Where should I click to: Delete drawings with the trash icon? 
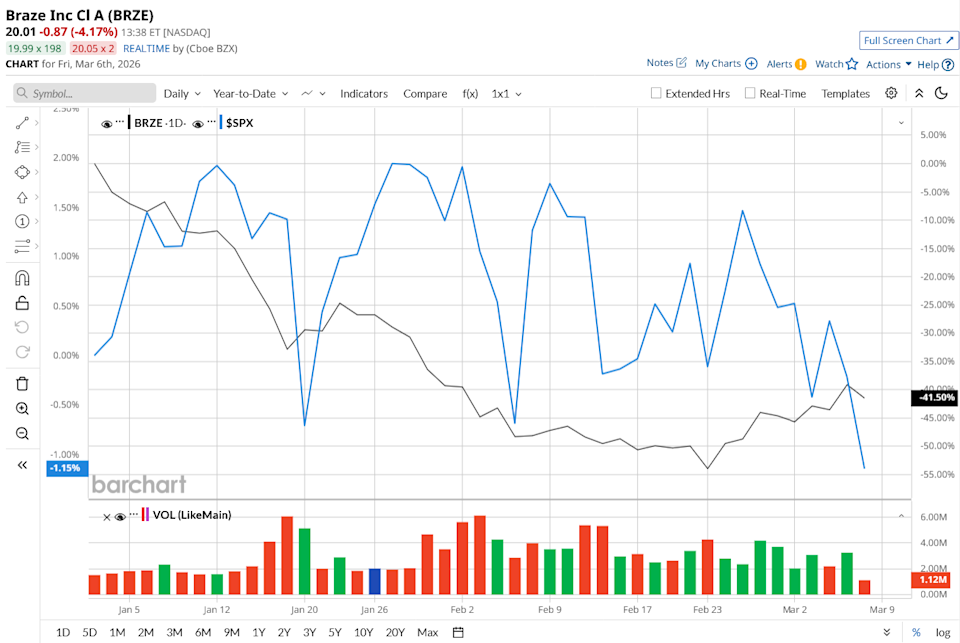point(22,384)
